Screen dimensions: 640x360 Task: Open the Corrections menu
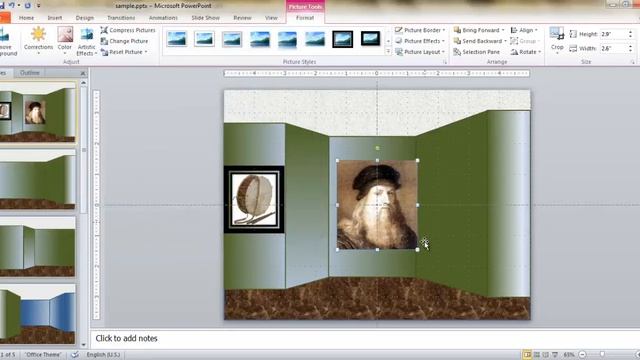point(38,41)
